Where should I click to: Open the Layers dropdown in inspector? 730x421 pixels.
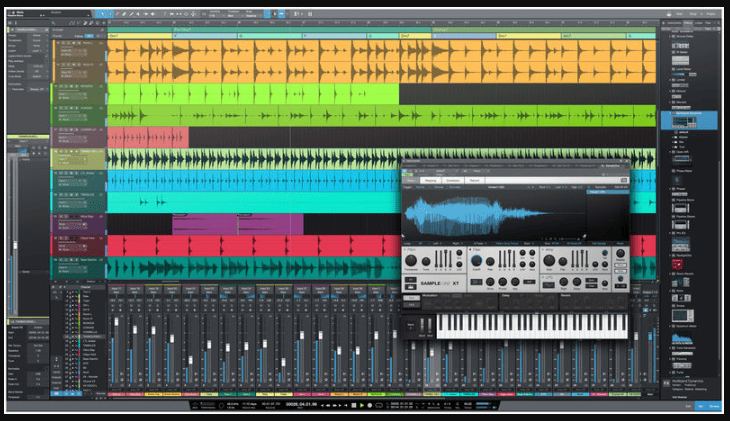[38, 51]
